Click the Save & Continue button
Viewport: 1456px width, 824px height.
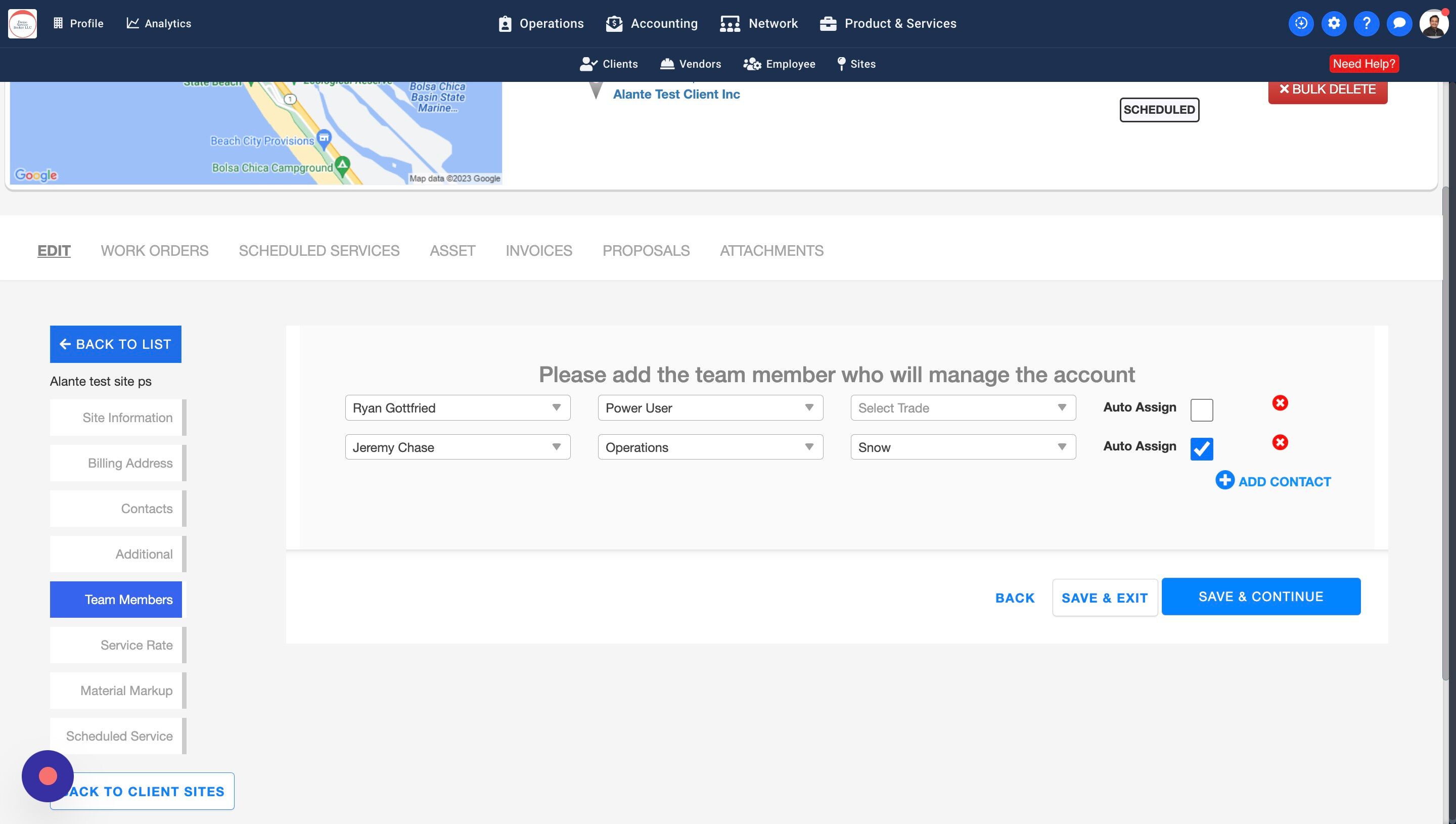[1260, 597]
